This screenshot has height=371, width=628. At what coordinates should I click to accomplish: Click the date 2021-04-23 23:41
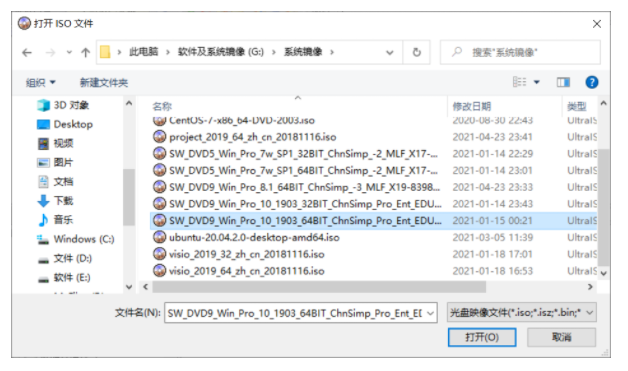pyautogui.click(x=493, y=137)
